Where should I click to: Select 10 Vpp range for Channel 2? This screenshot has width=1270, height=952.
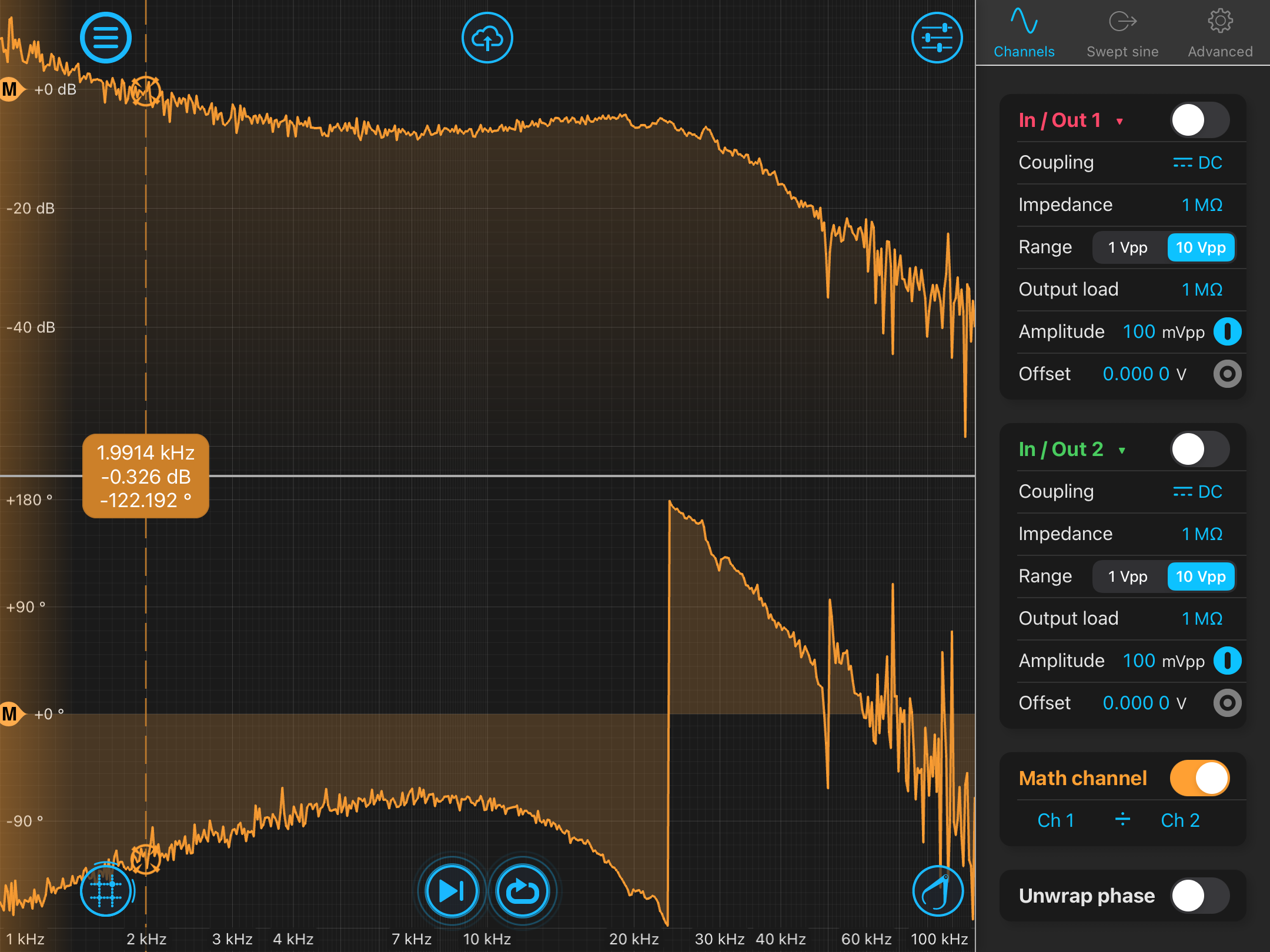1201,576
